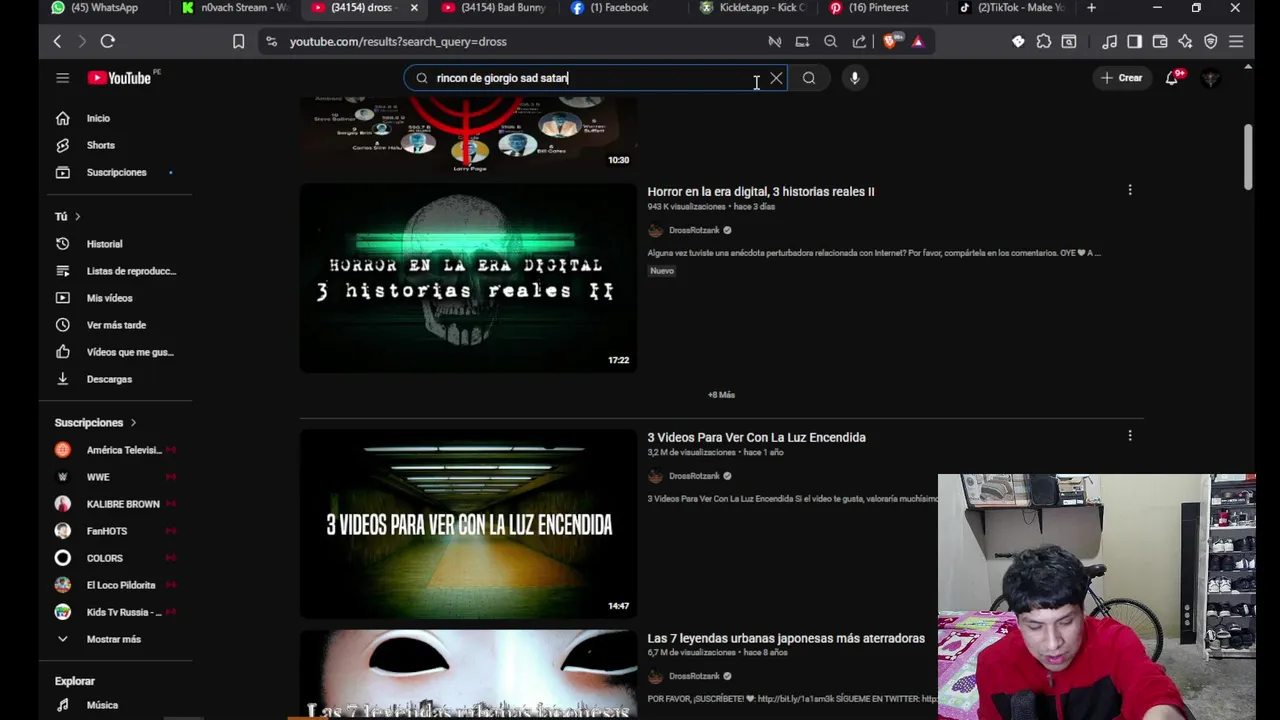Open the YouTube hamburger guide menu
The height and width of the screenshot is (720, 1280).
[62, 78]
